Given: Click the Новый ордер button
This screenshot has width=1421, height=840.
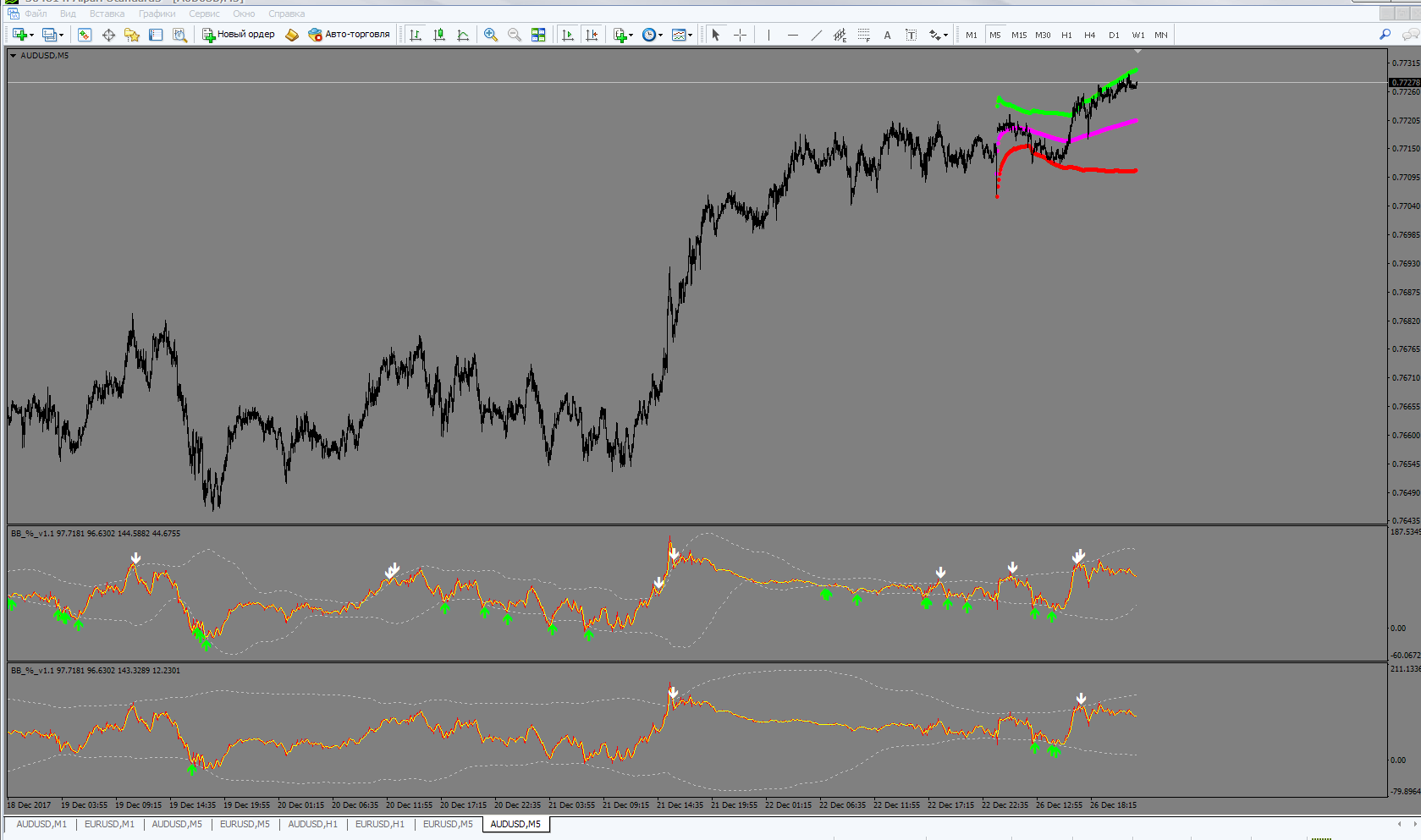Looking at the screenshot, I should click(x=239, y=35).
